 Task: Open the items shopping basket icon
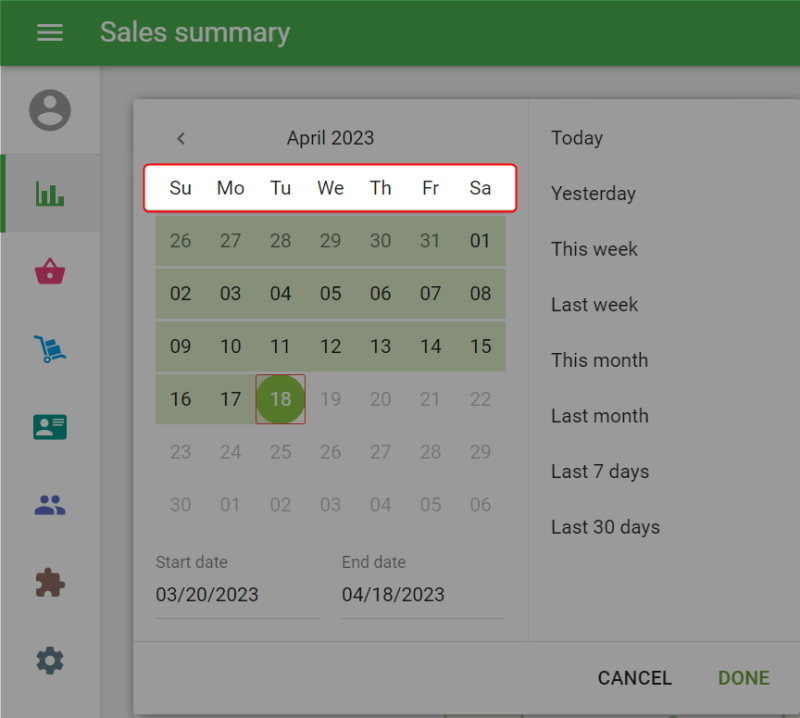50,271
